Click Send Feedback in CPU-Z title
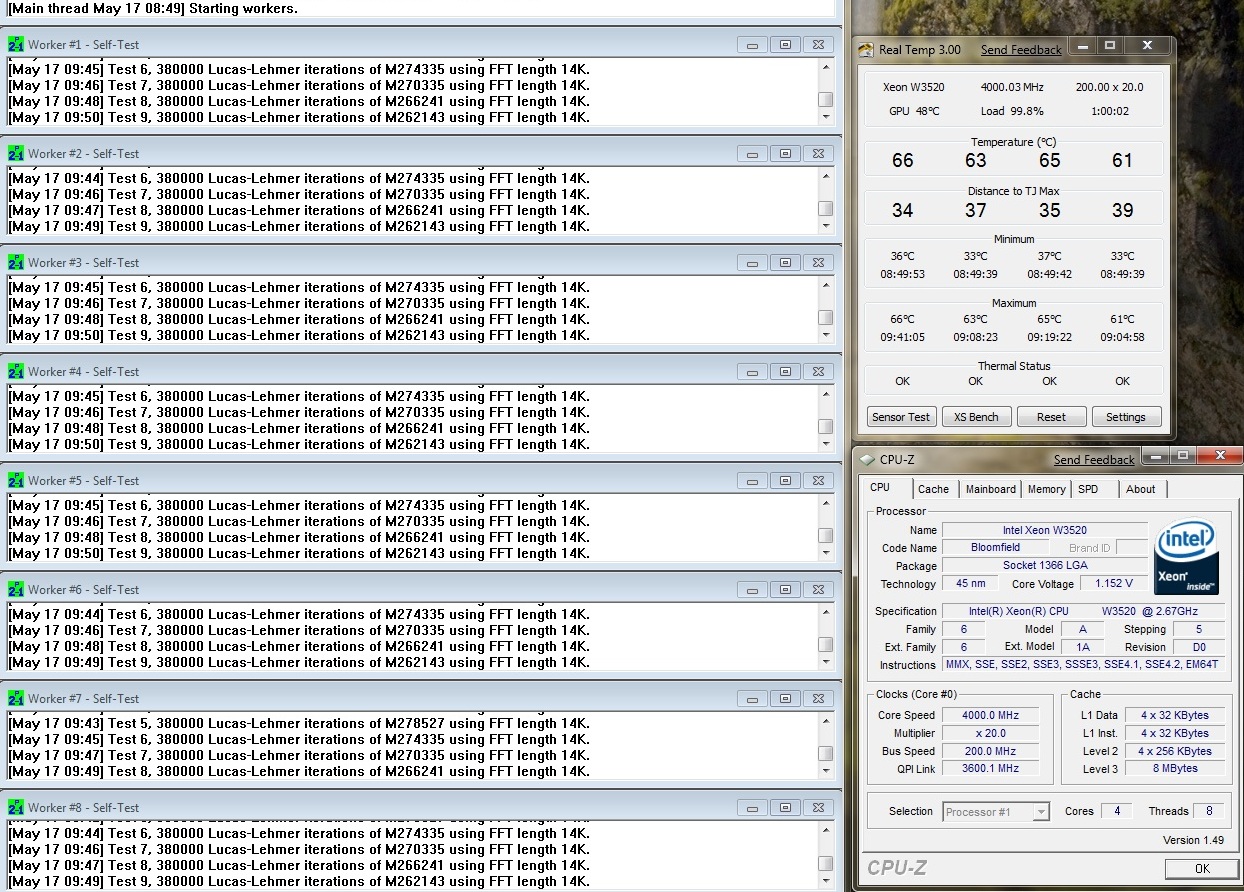1244x892 pixels. [x=1094, y=460]
